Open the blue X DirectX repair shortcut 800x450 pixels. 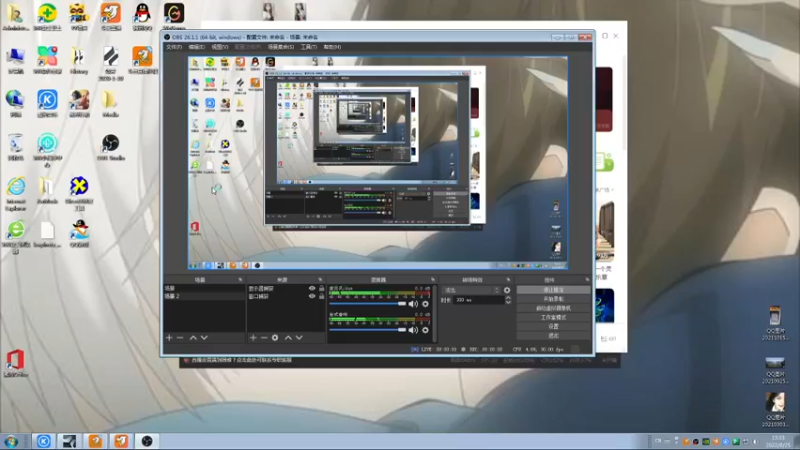(x=79, y=194)
